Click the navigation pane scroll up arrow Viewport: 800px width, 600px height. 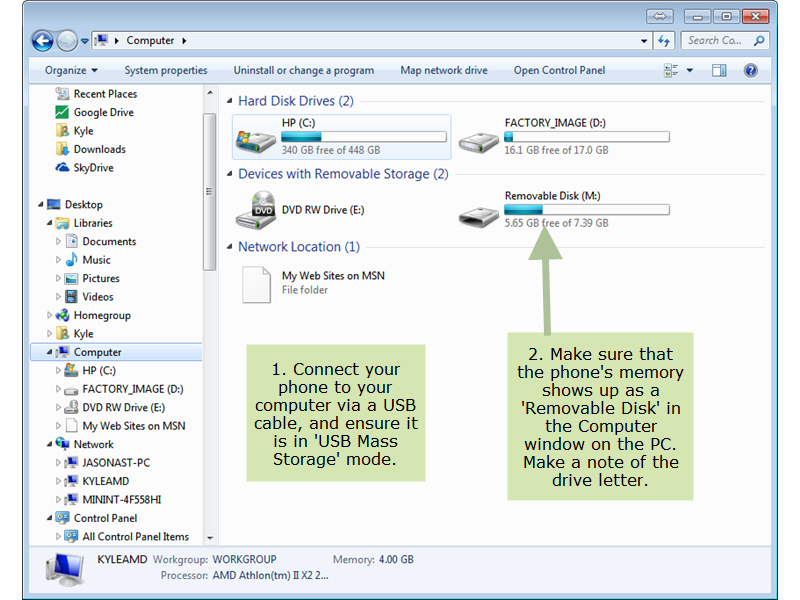tap(210, 93)
